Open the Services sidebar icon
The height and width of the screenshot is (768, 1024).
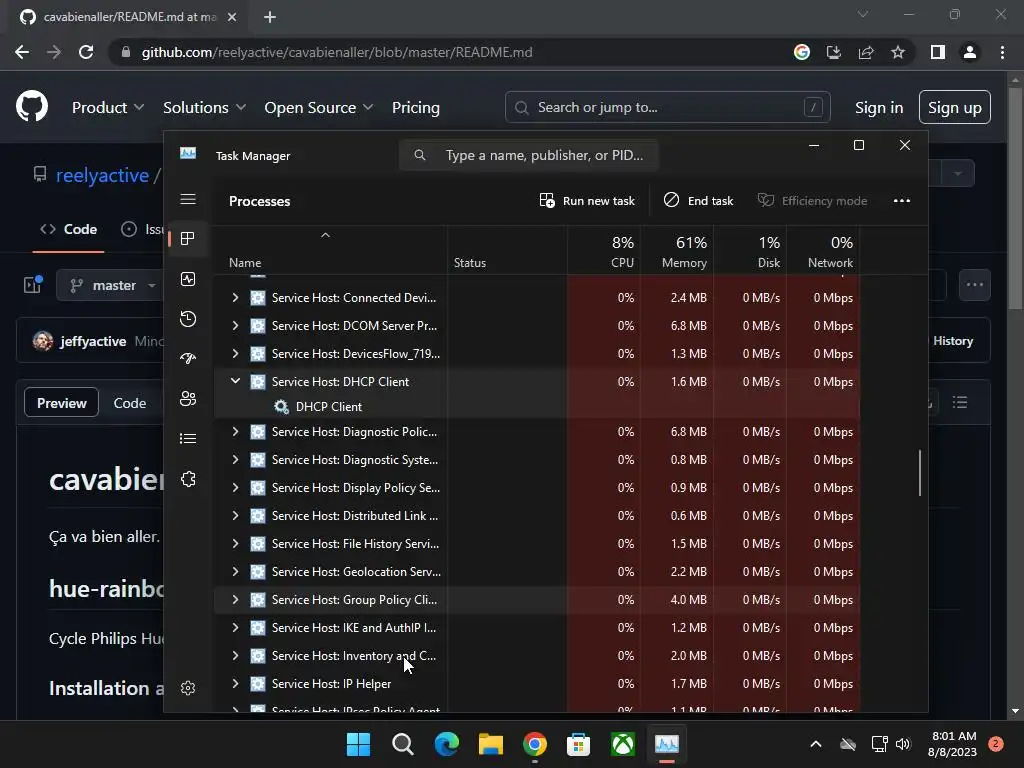[188, 479]
